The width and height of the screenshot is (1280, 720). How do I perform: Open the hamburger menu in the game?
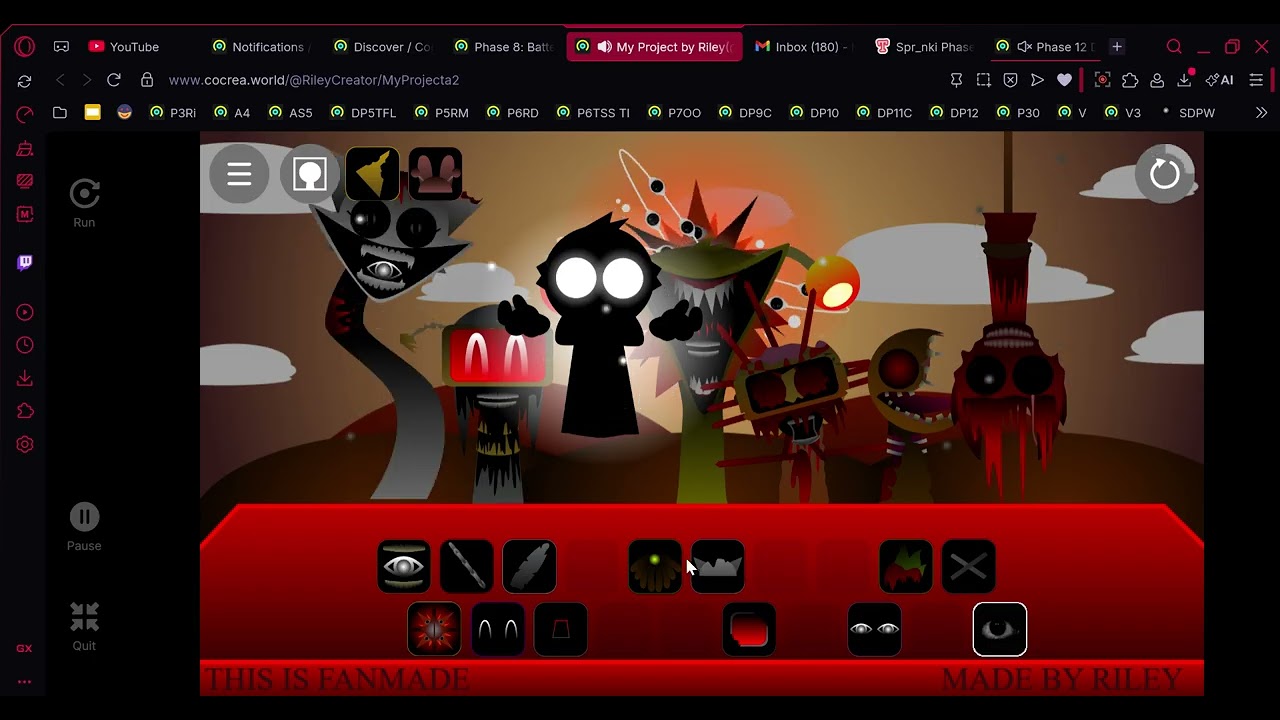[239, 175]
